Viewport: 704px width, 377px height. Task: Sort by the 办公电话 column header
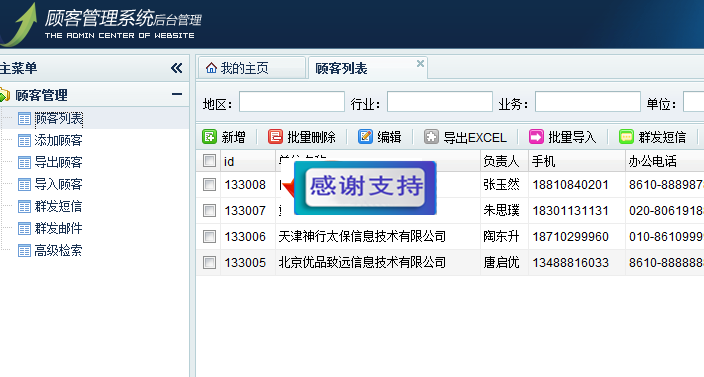[x=665, y=161]
